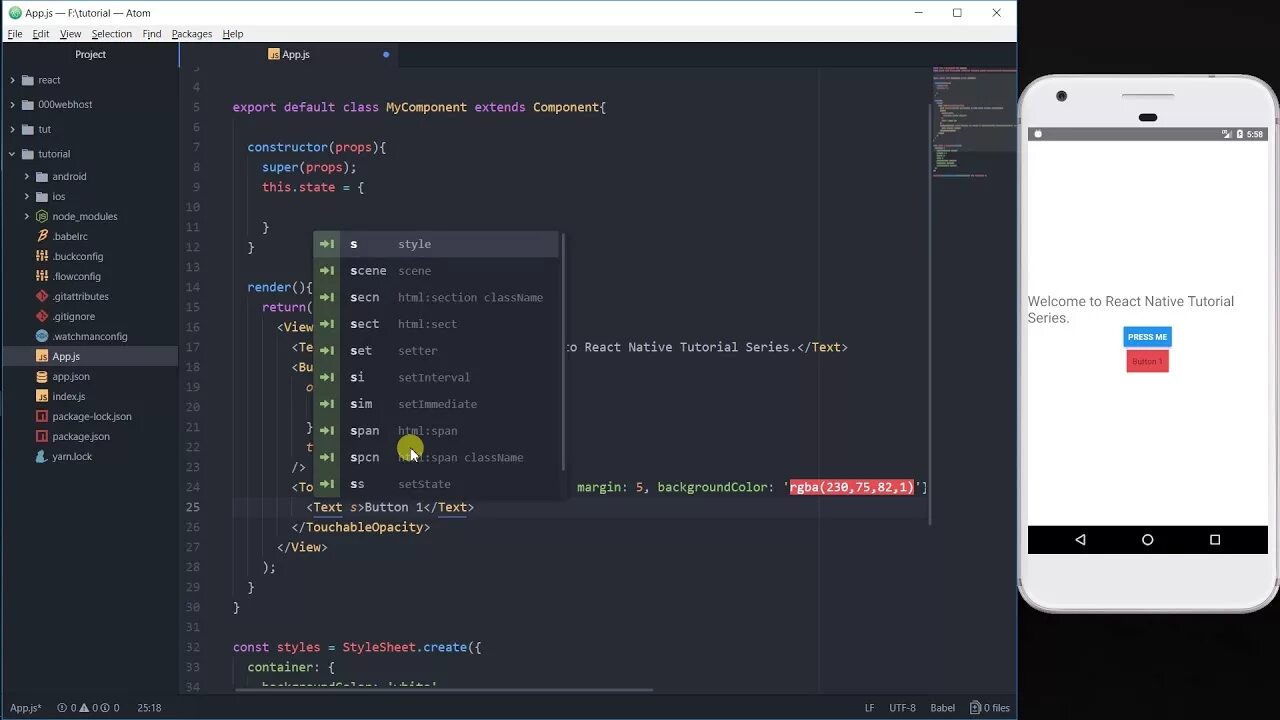Open the Help menu
This screenshot has width=1280, height=720.
233,34
